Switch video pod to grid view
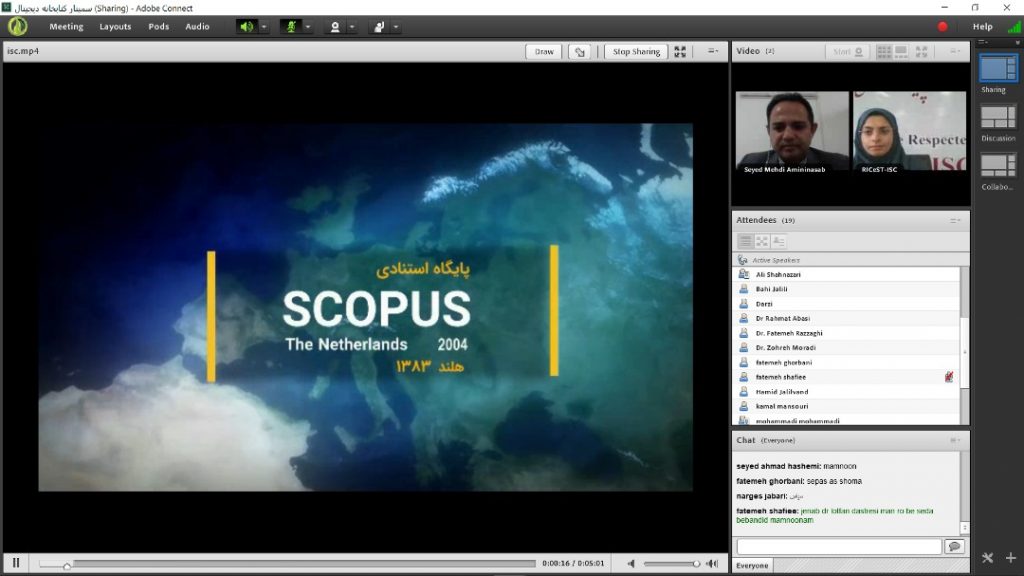This screenshot has width=1024, height=576. [885, 51]
